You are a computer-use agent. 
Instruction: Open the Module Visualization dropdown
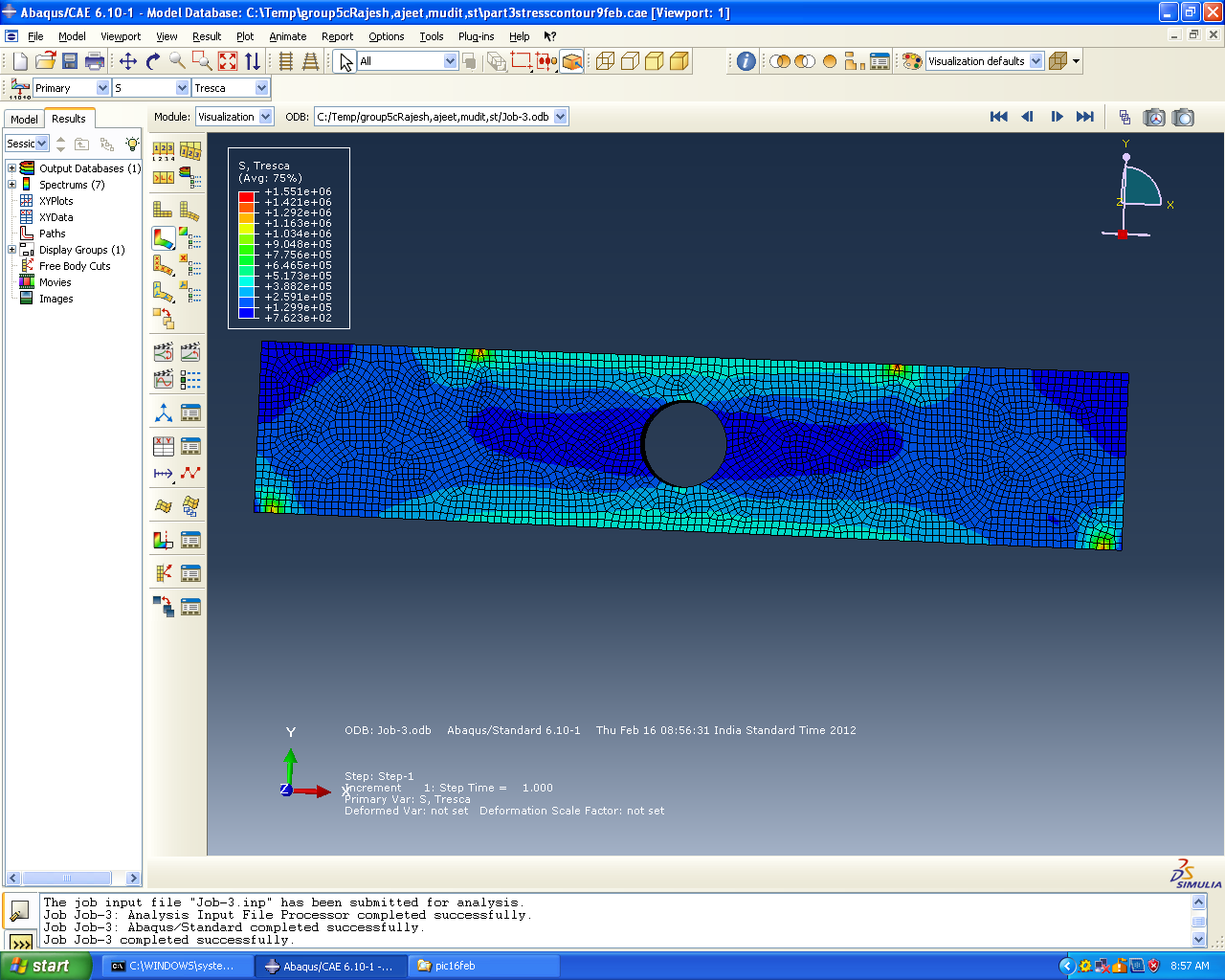coord(266,117)
